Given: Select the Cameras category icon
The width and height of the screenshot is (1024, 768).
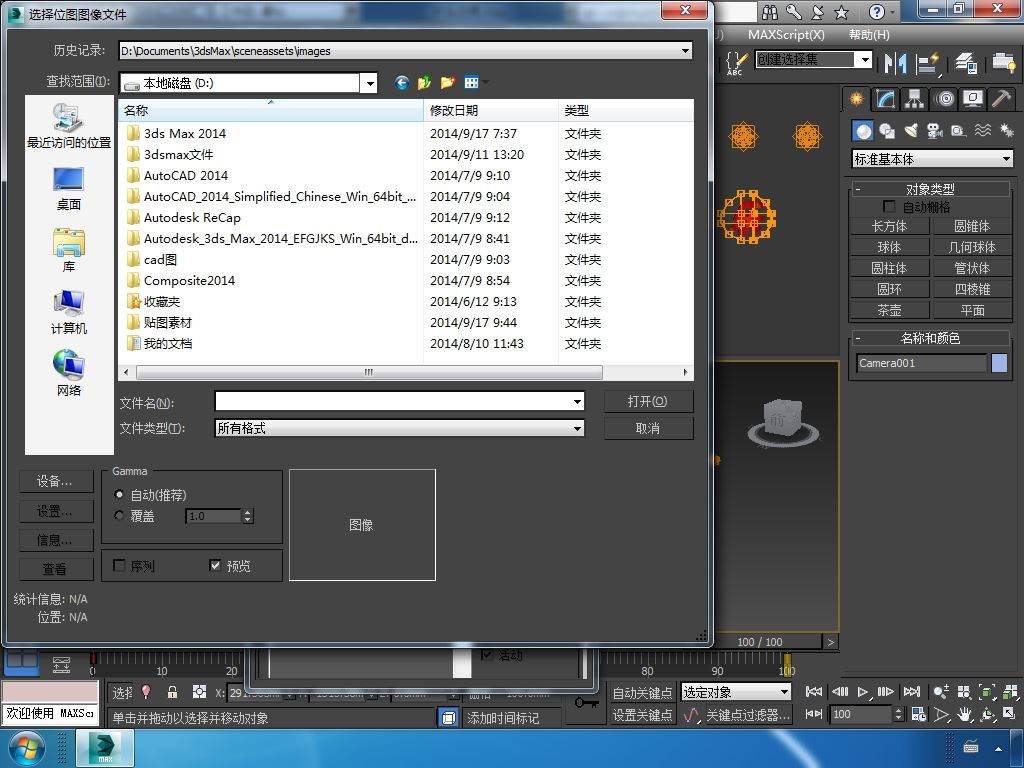Looking at the screenshot, I should pyautogui.click(x=935, y=131).
